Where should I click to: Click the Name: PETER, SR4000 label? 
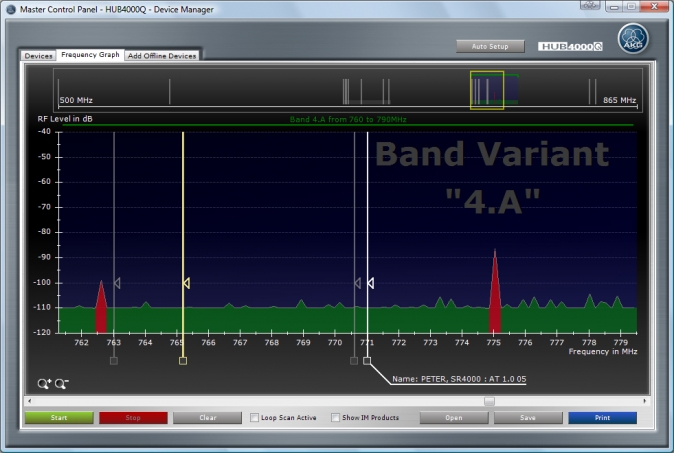459,379
